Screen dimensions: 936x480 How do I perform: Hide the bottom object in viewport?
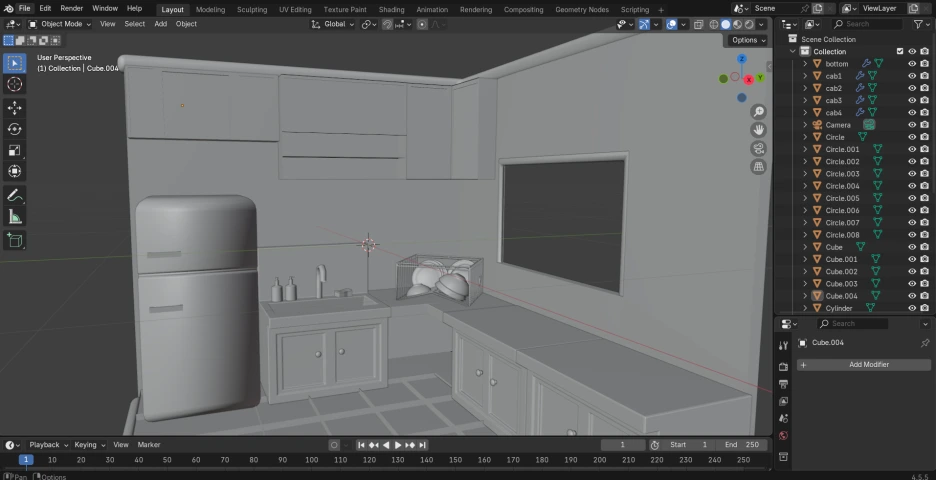912,63
